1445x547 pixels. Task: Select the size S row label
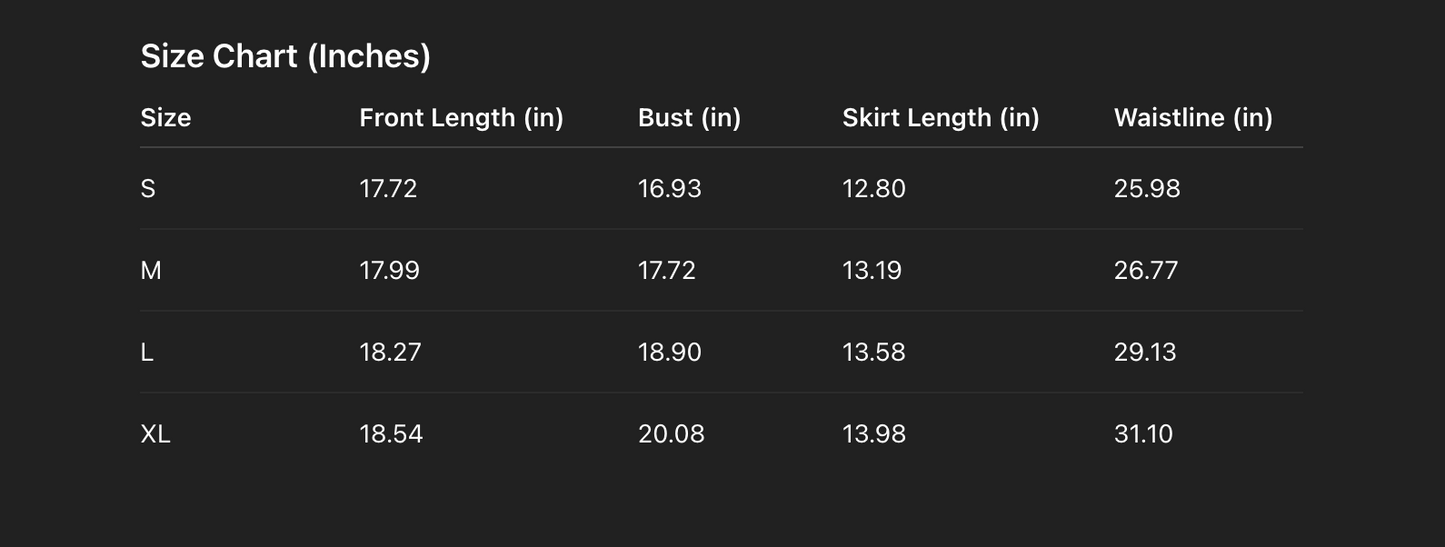(x=148, y=189)
